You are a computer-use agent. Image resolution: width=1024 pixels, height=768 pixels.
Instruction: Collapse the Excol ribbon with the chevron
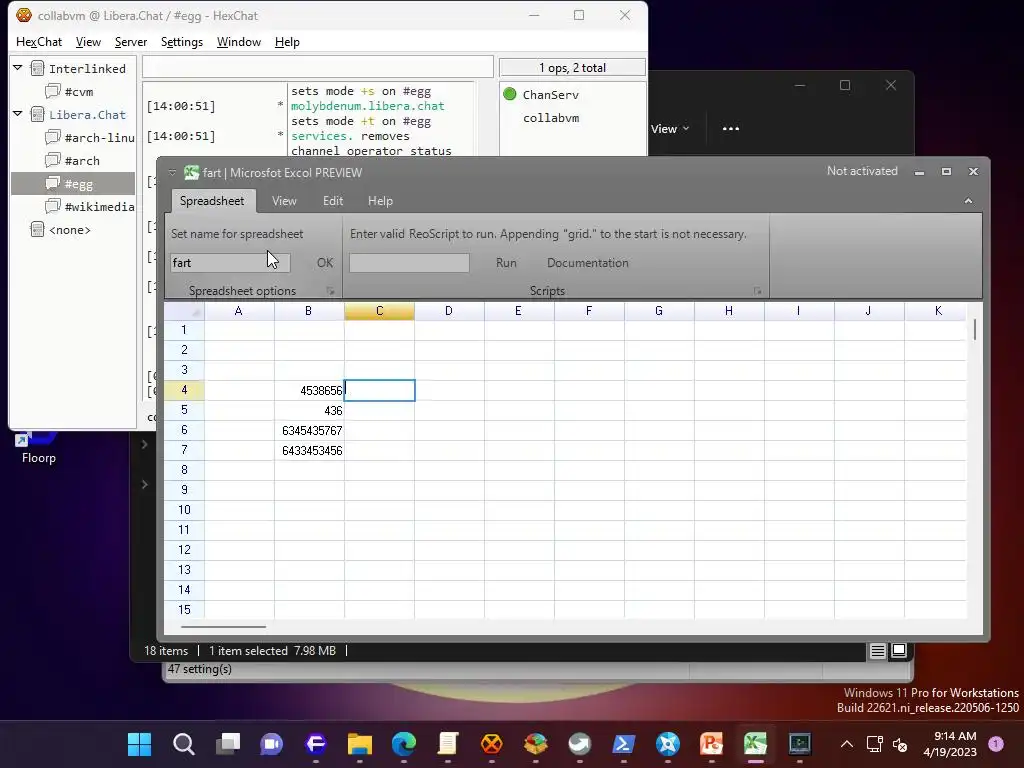click(968, 201)
